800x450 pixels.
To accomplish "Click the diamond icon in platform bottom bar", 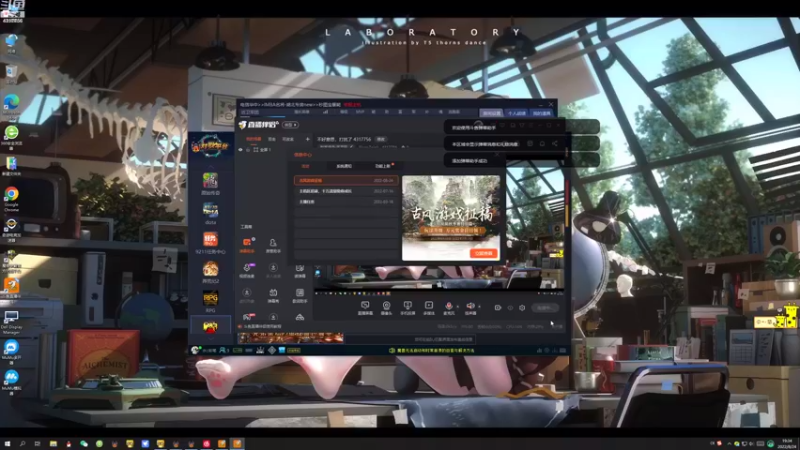I will (x=271, y=350).
